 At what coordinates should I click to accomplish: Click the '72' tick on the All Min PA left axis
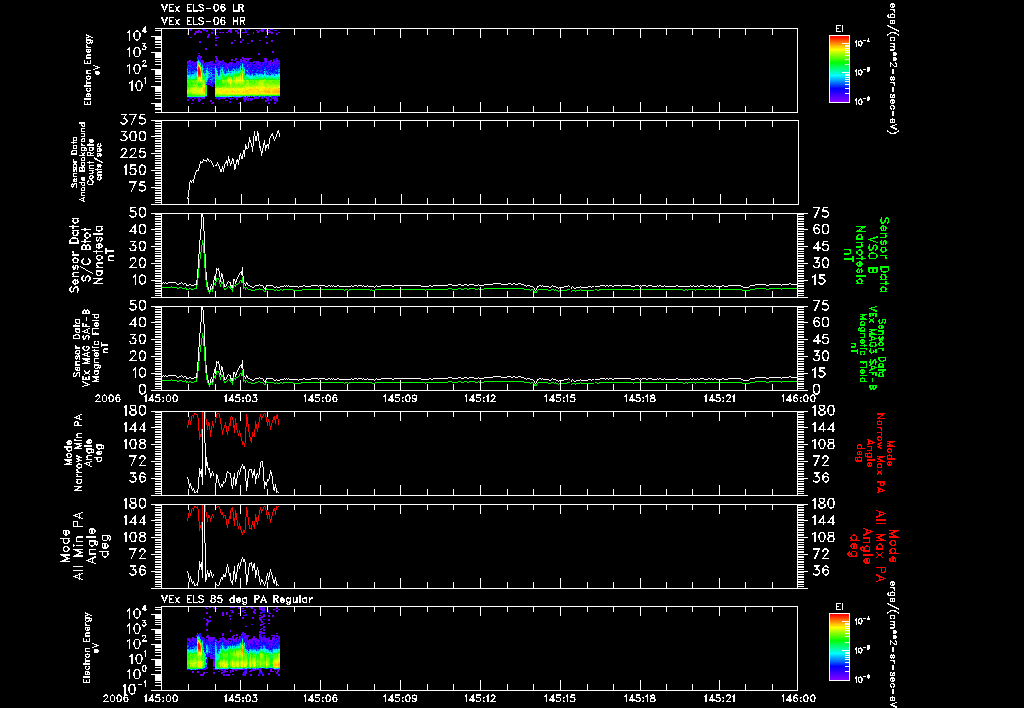[138, 554]
